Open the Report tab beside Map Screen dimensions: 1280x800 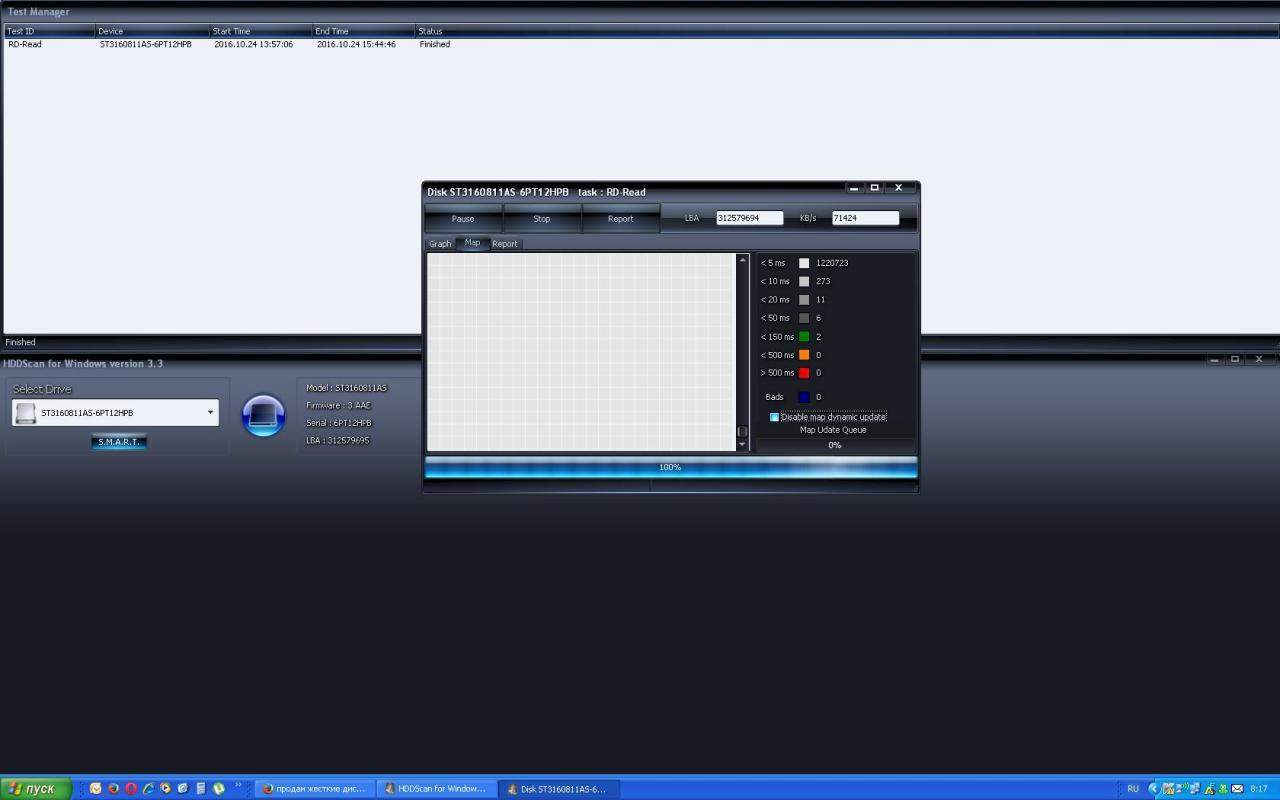coord(505,244)
